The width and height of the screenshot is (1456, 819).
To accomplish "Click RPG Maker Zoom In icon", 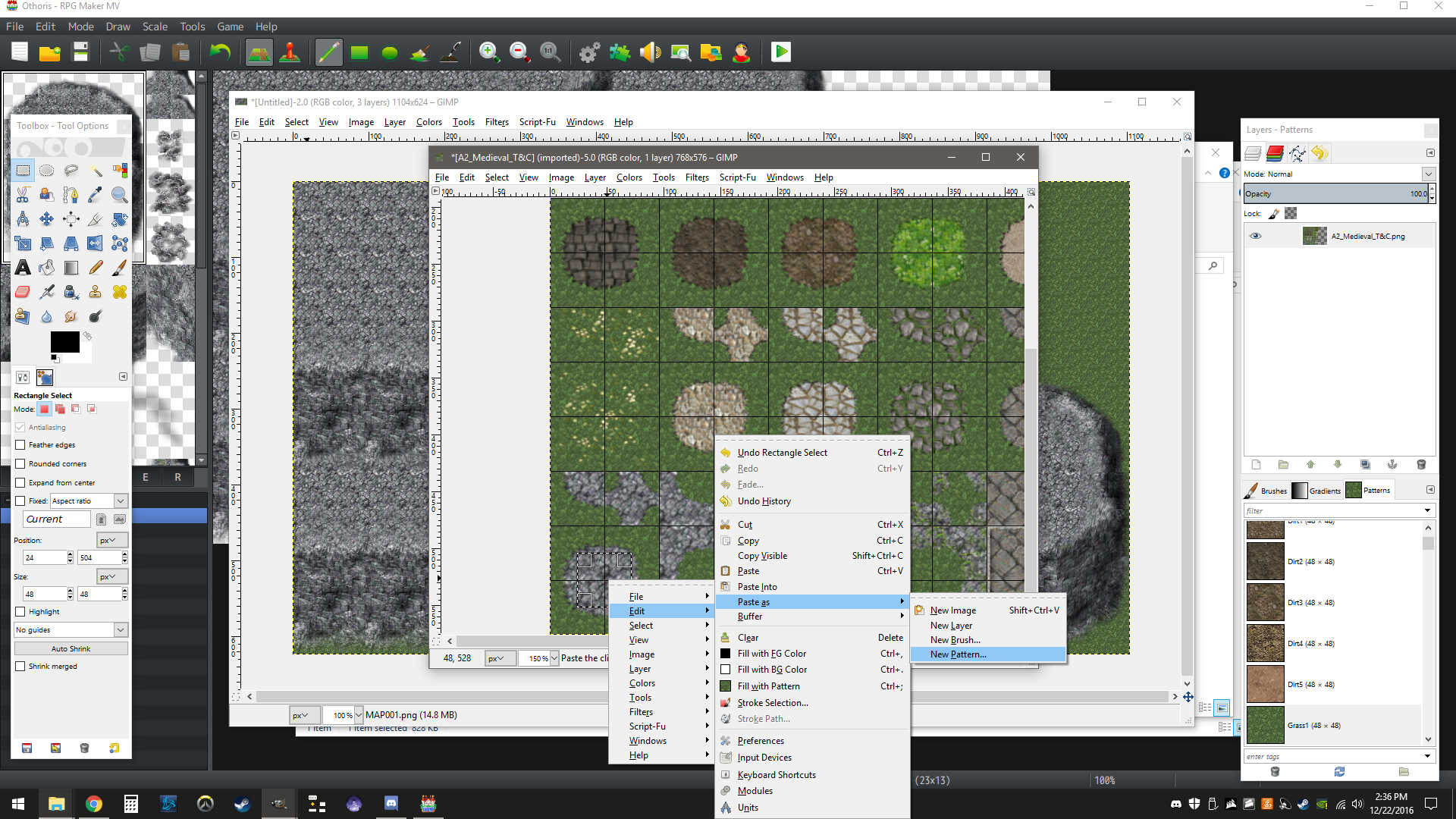I will pyautogui.click(x=489, y=52).
